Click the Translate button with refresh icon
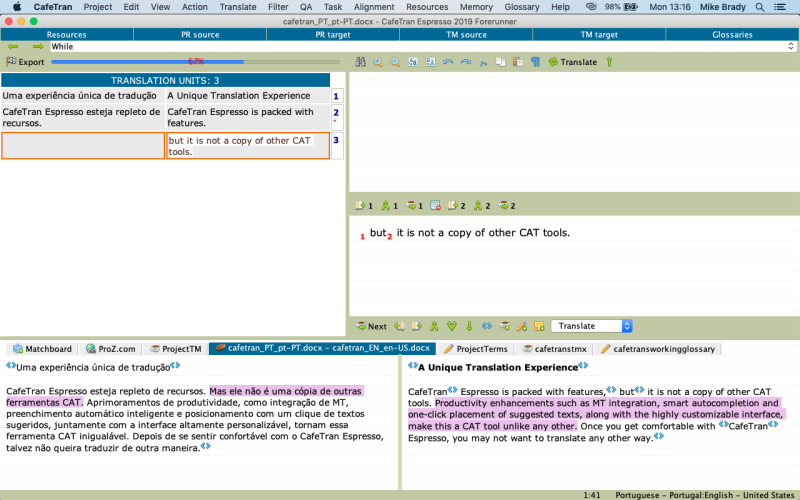The height and width of the screenshot is (500, 800). pos(572,62)
